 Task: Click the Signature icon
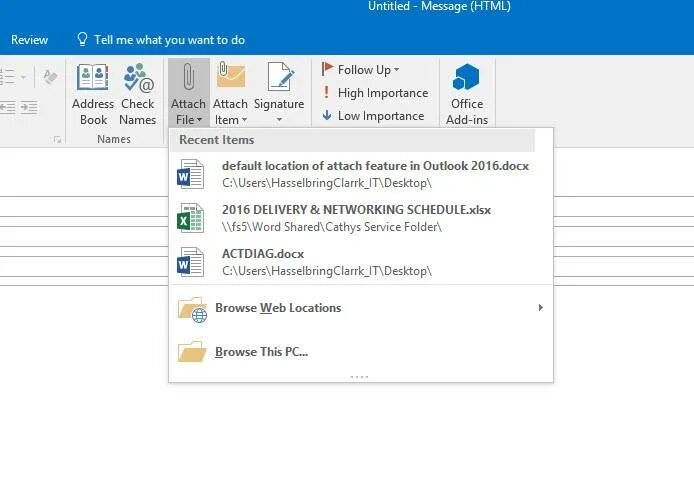(x=281, y=77)
